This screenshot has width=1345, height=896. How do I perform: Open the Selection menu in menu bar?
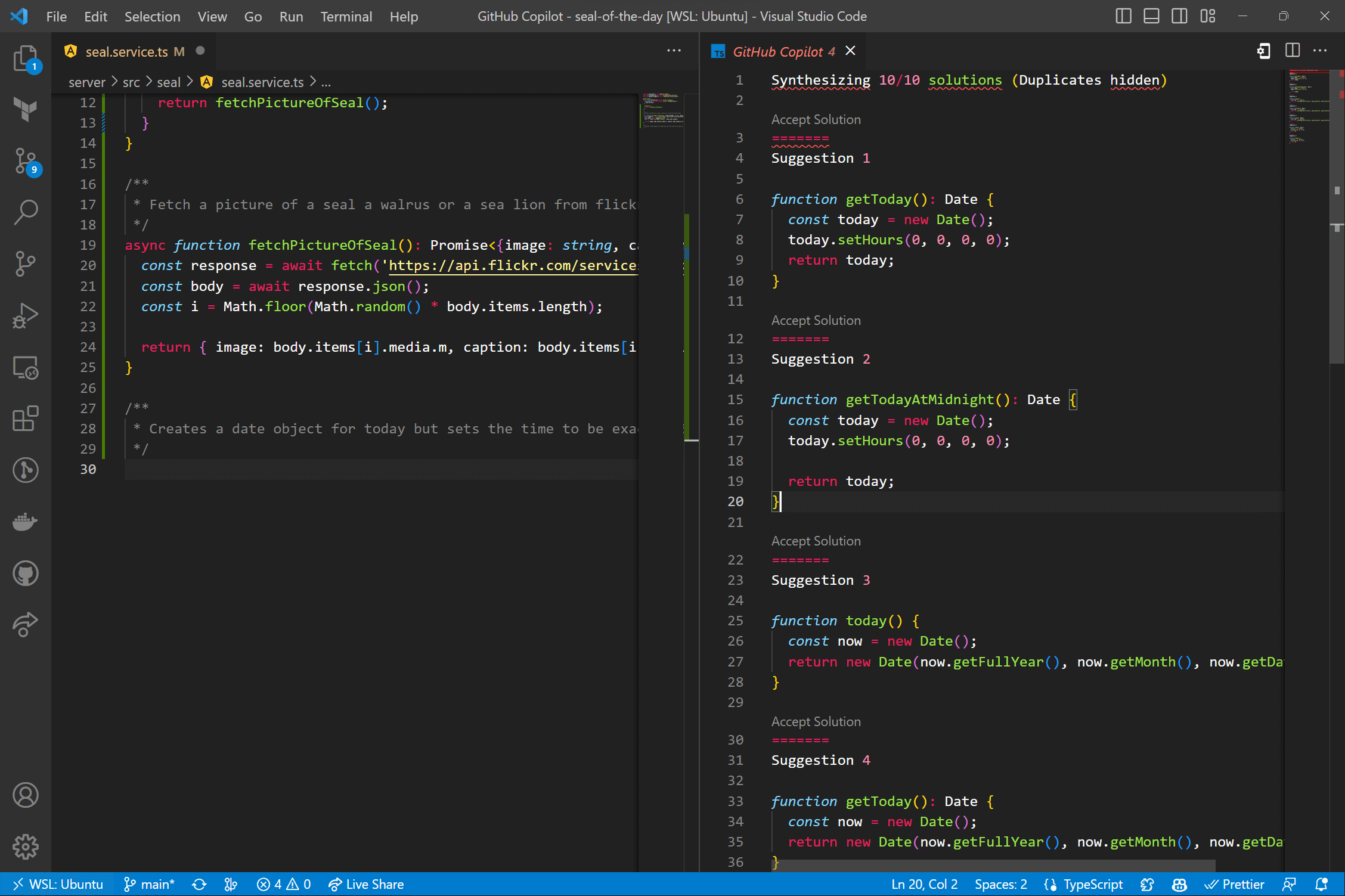(x=149, y=15)
